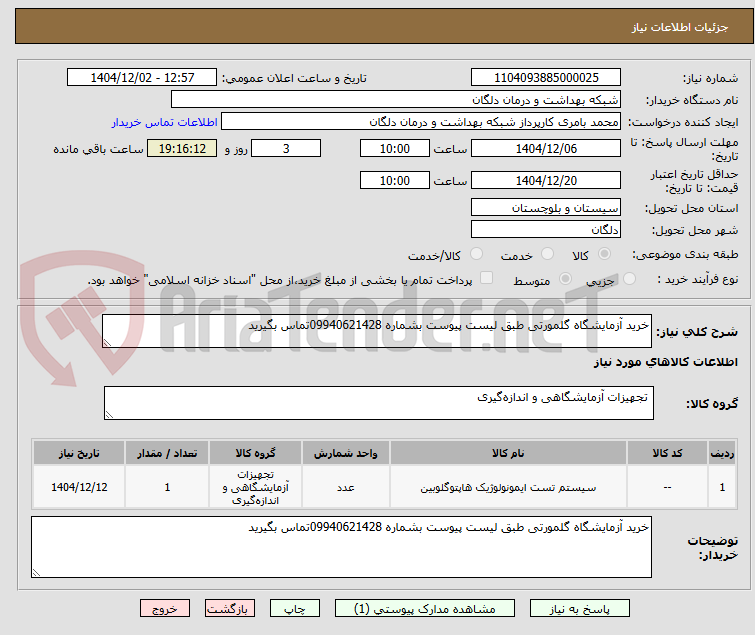
Task: Select the متوسط purchase type radio
Action: [565, 279]
